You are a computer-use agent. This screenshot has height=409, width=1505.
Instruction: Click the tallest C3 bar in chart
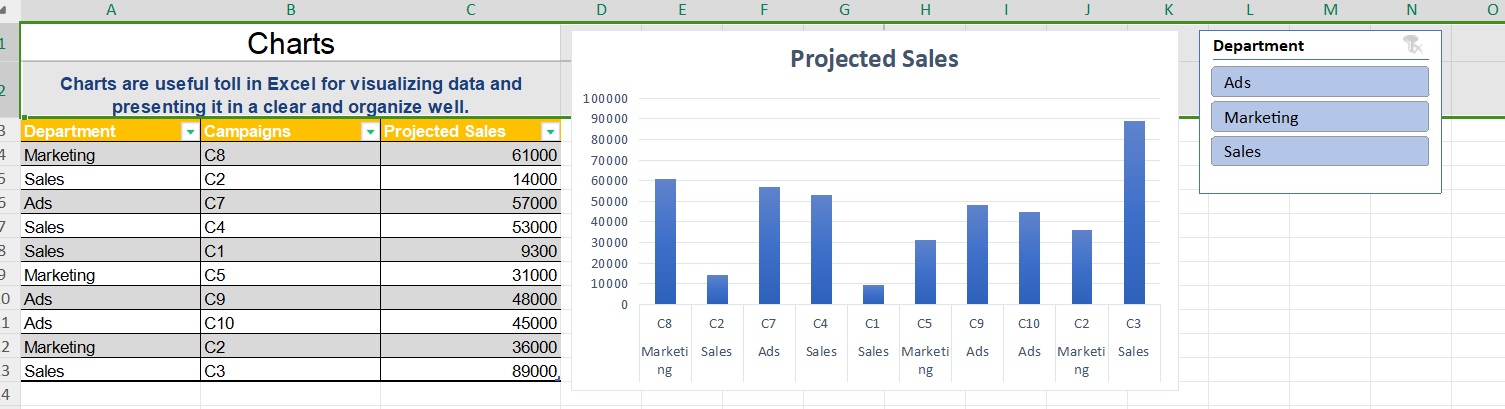click(x=1133, y=212)
